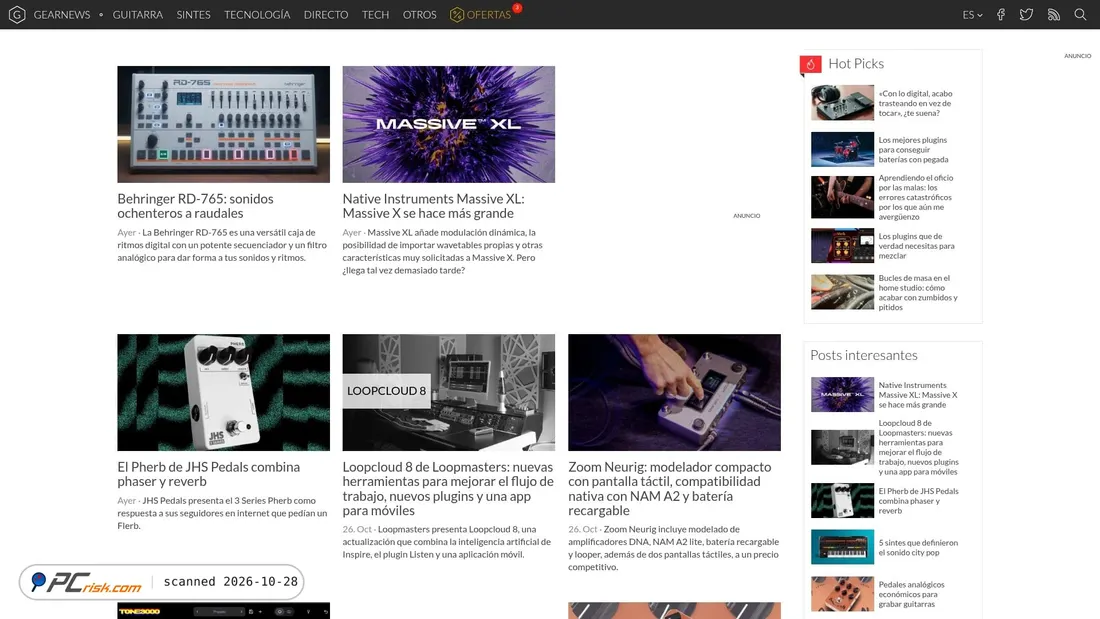This screenshot has width=1100, height=619.
Task: Click cables thumbnail for 'Bucles de masa'
Action: [843, 292]
